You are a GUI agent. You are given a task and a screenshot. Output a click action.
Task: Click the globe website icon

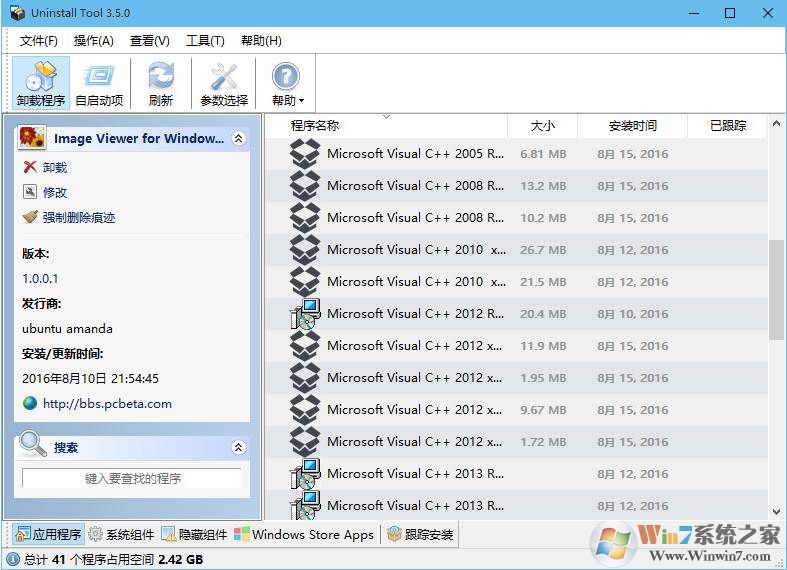pos(30,403)
